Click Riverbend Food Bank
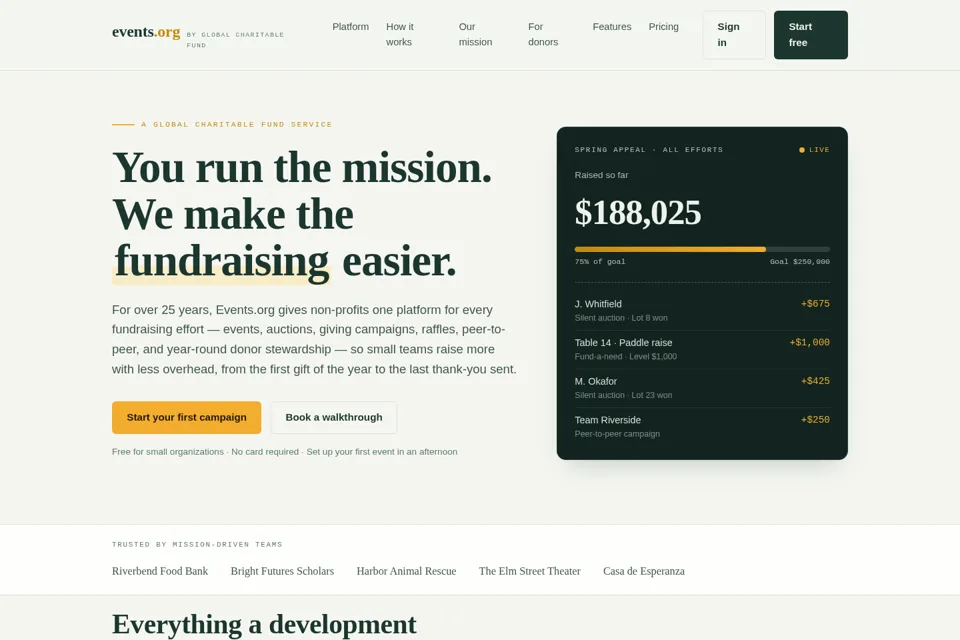960x640 pixels. [x=160, y=571]
